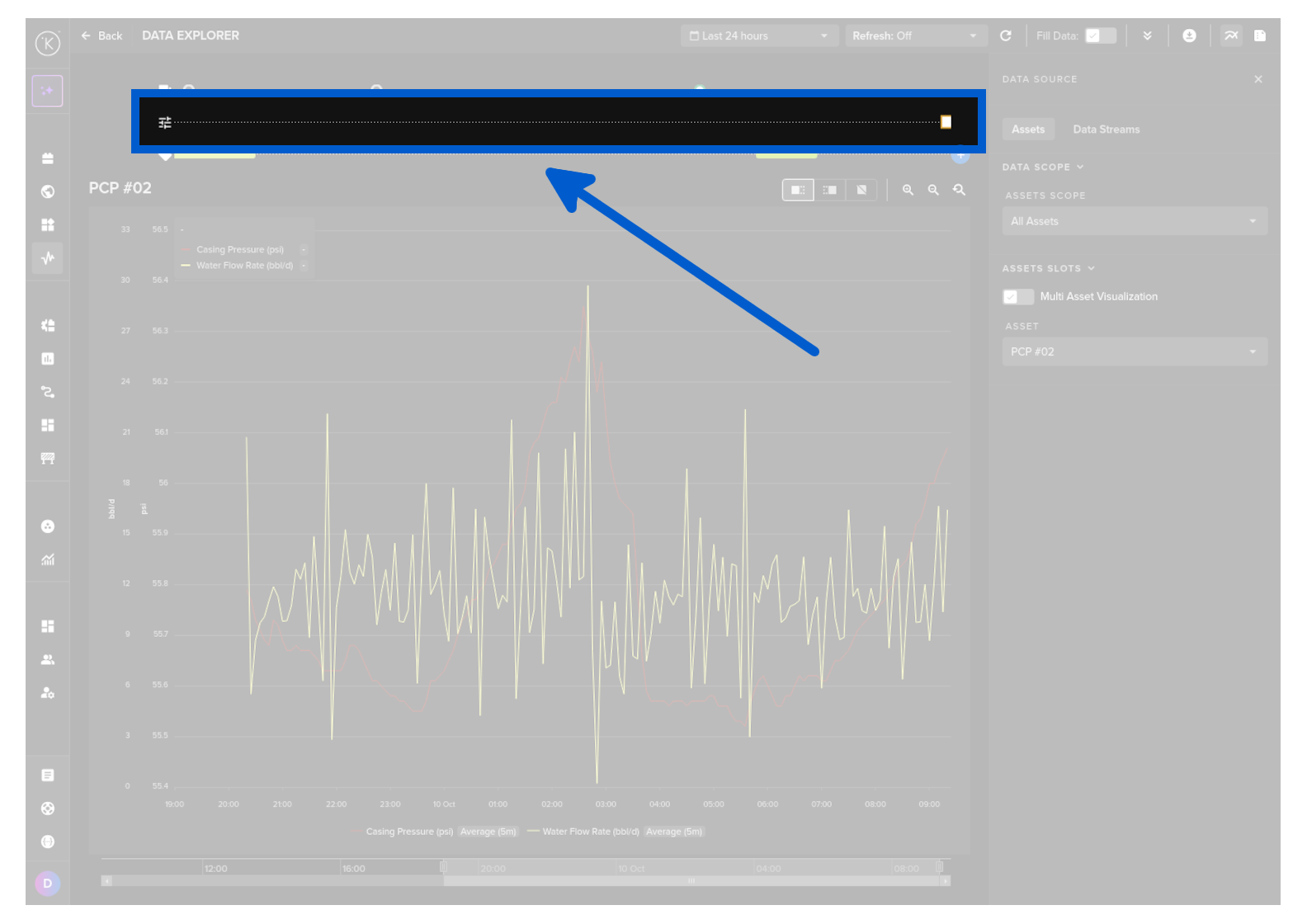This screenshot has height=924, width=1307.
Task: Open the globe map view in sidebar
Action: (48, 191)
